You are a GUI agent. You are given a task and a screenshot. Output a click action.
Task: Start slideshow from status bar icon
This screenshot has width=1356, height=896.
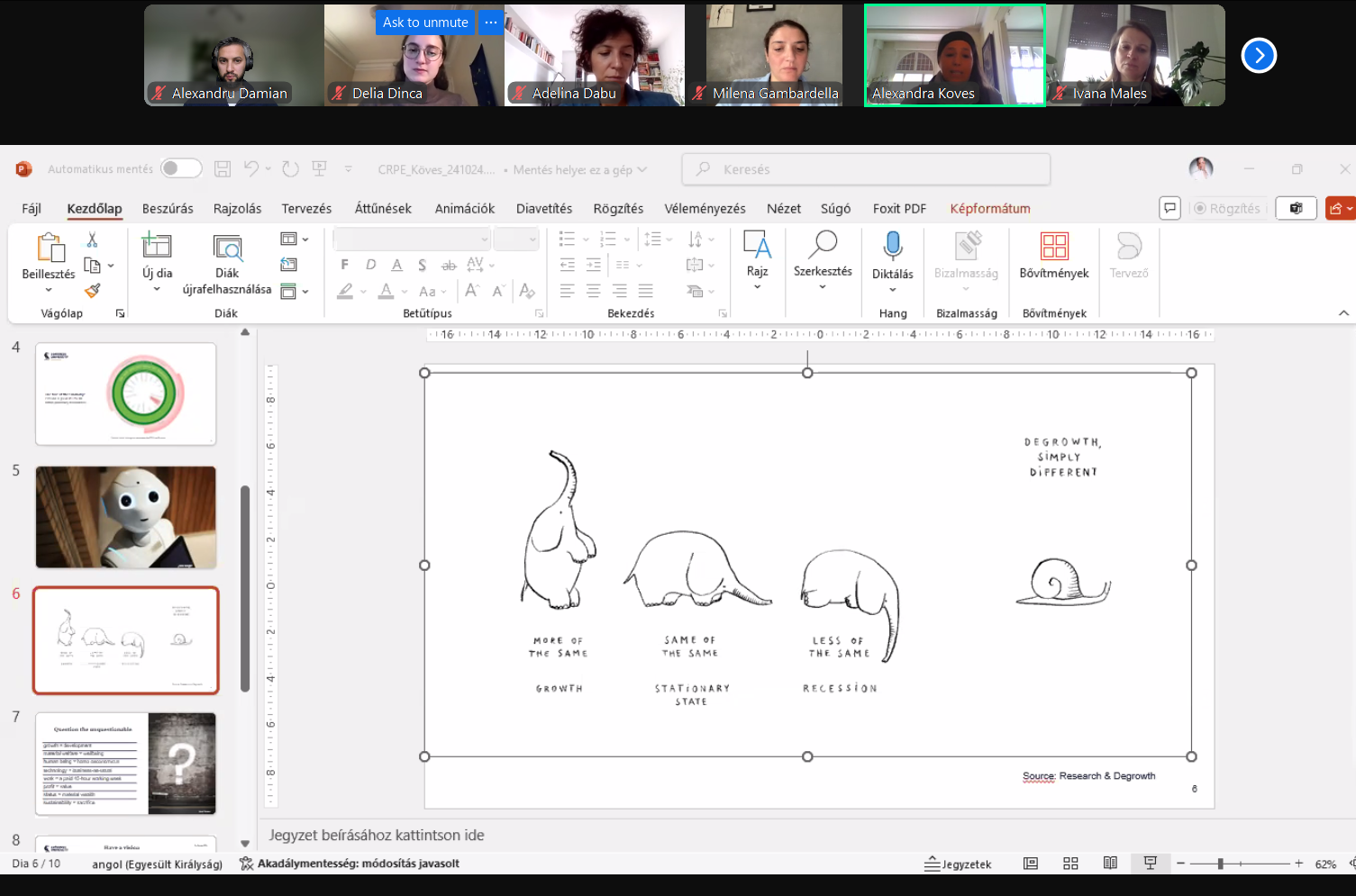[x=1150, y=864]
